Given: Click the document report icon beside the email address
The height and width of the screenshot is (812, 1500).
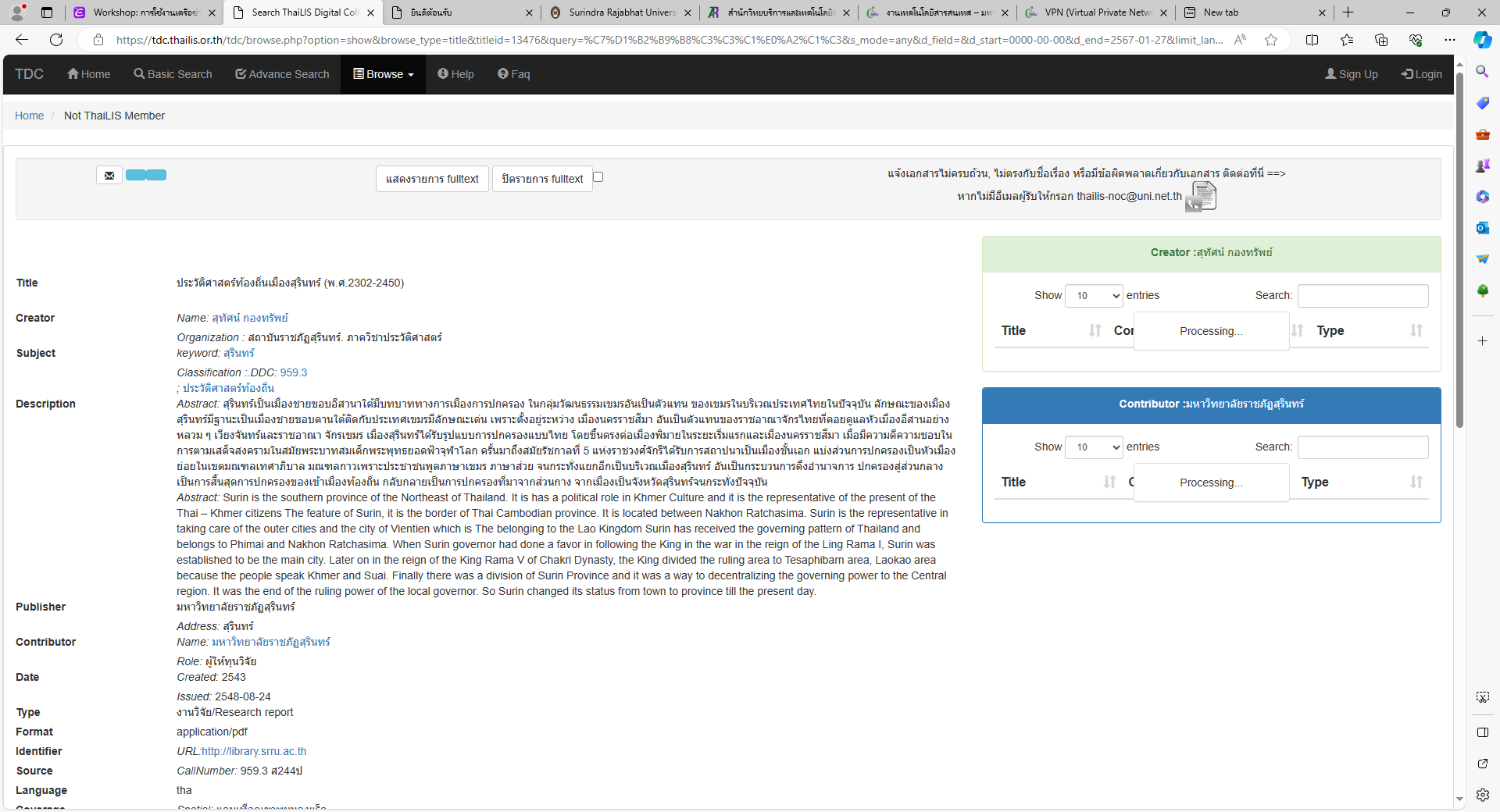Looking at the screenshot, I should click(x=1202, y=196).
